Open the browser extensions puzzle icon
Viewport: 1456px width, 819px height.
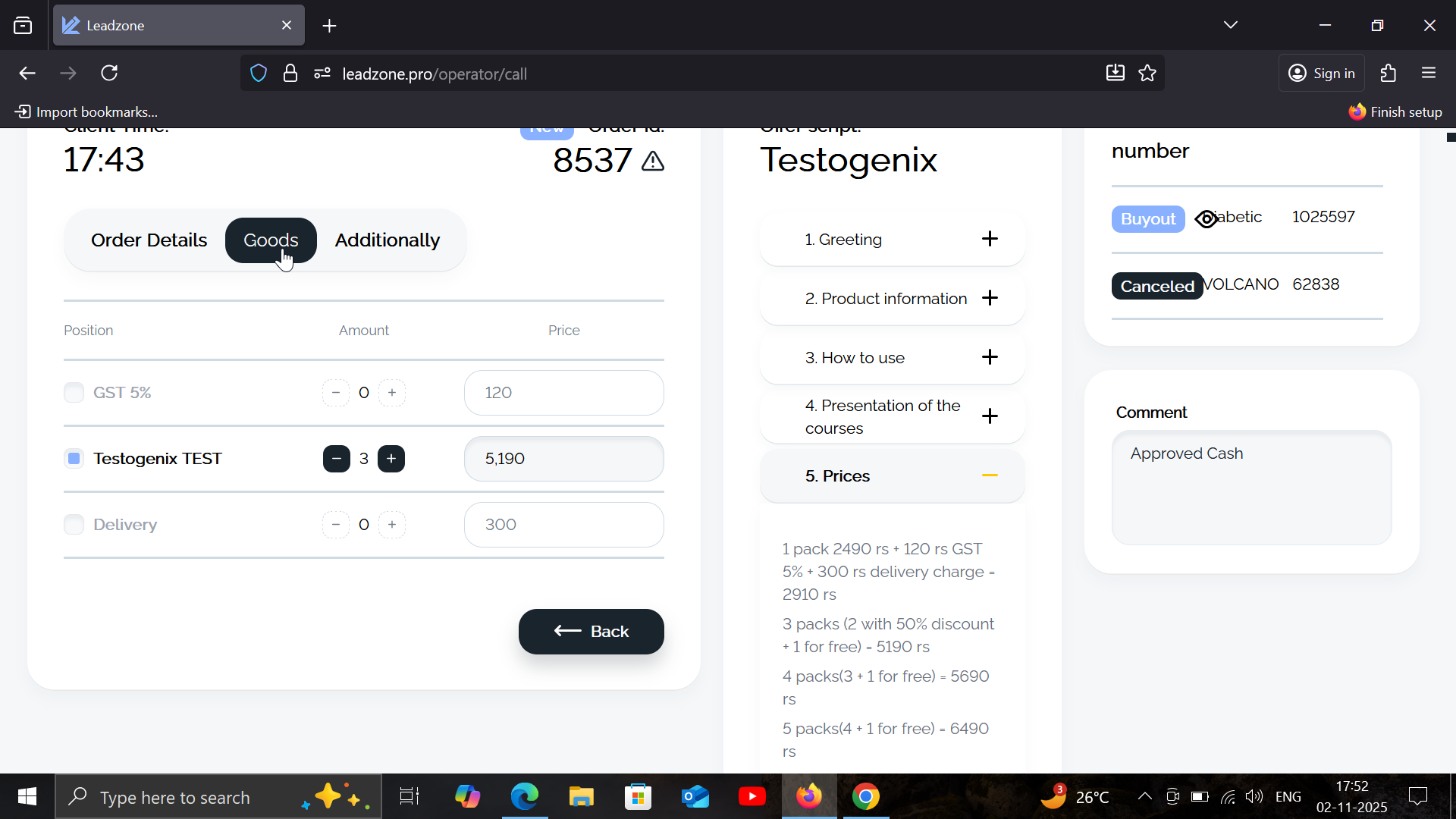coord(1389,74)
